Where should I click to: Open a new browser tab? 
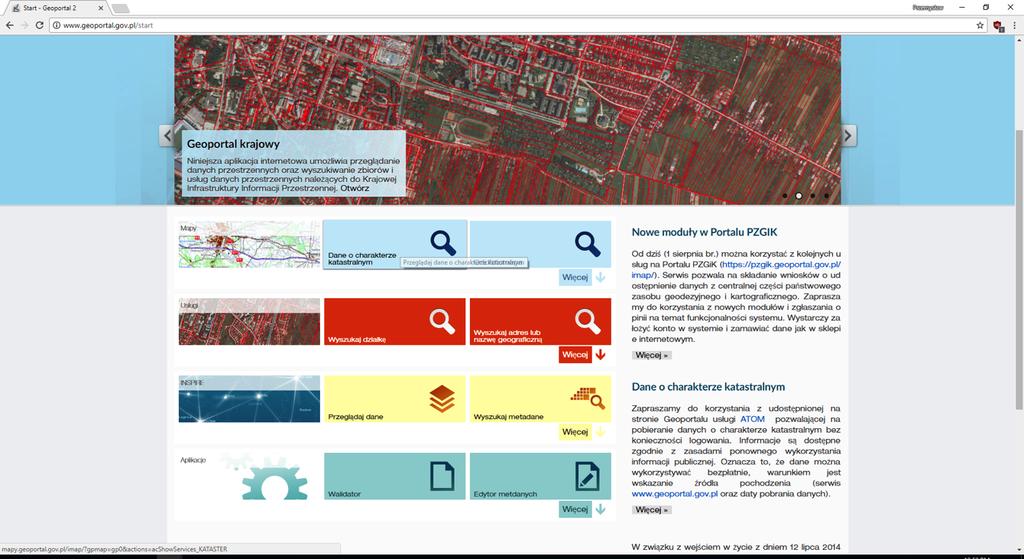(x=120, y=8)
